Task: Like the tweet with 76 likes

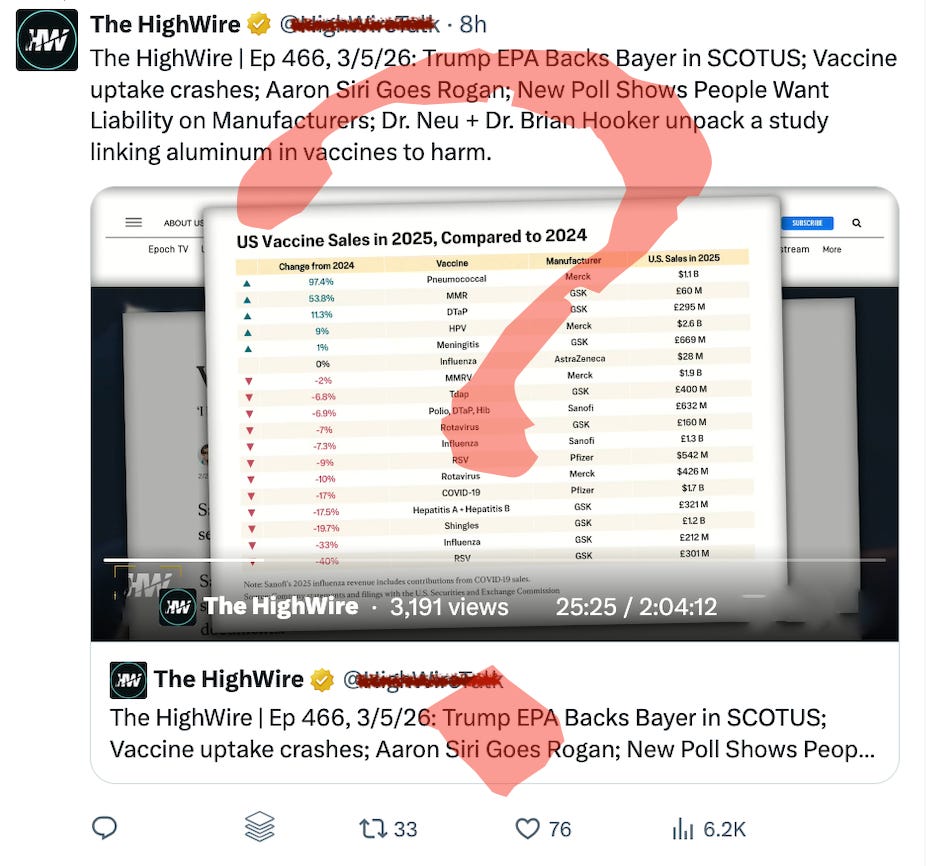Action: 543,829
